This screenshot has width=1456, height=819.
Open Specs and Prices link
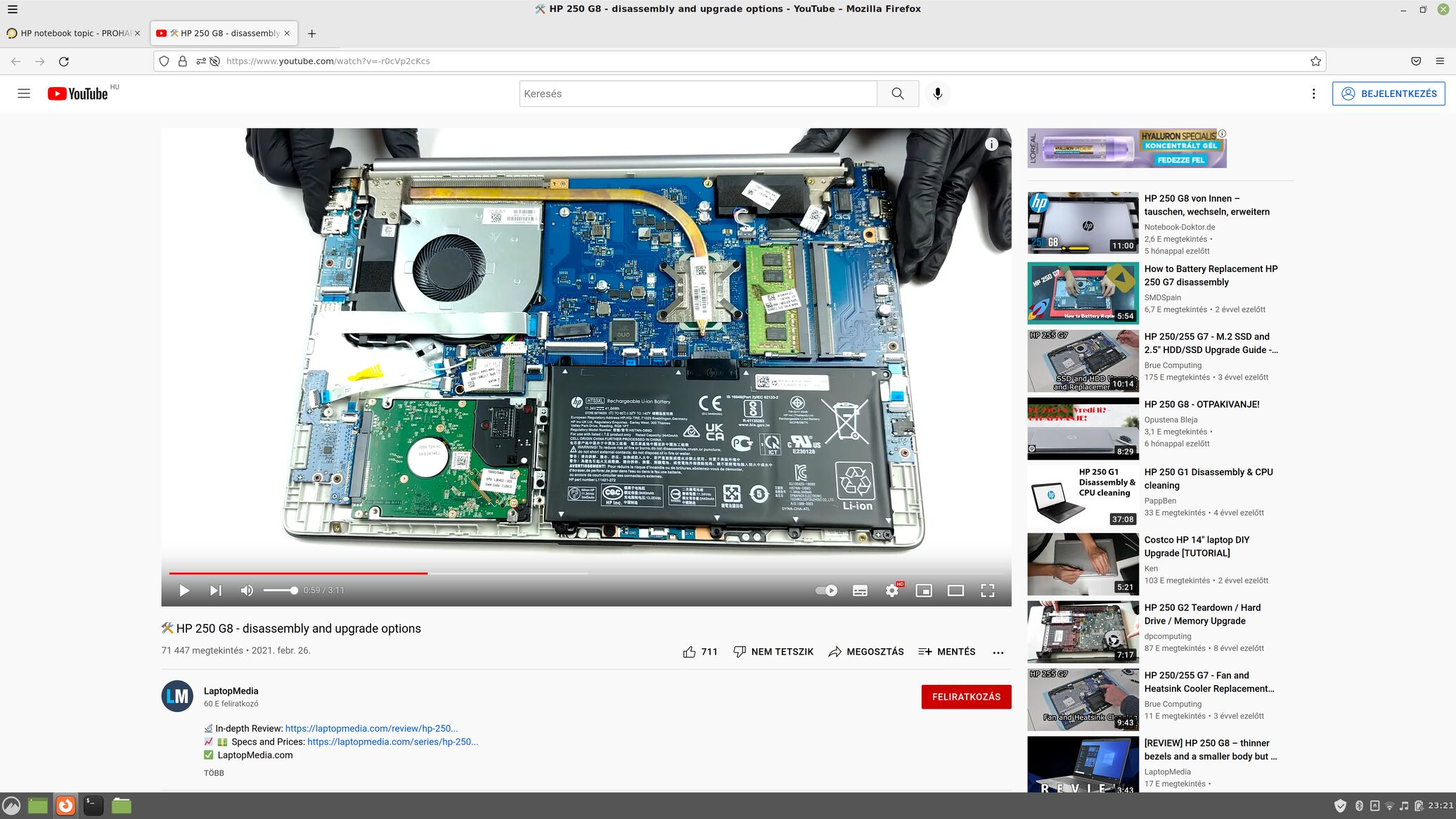(x=392, y=742)
